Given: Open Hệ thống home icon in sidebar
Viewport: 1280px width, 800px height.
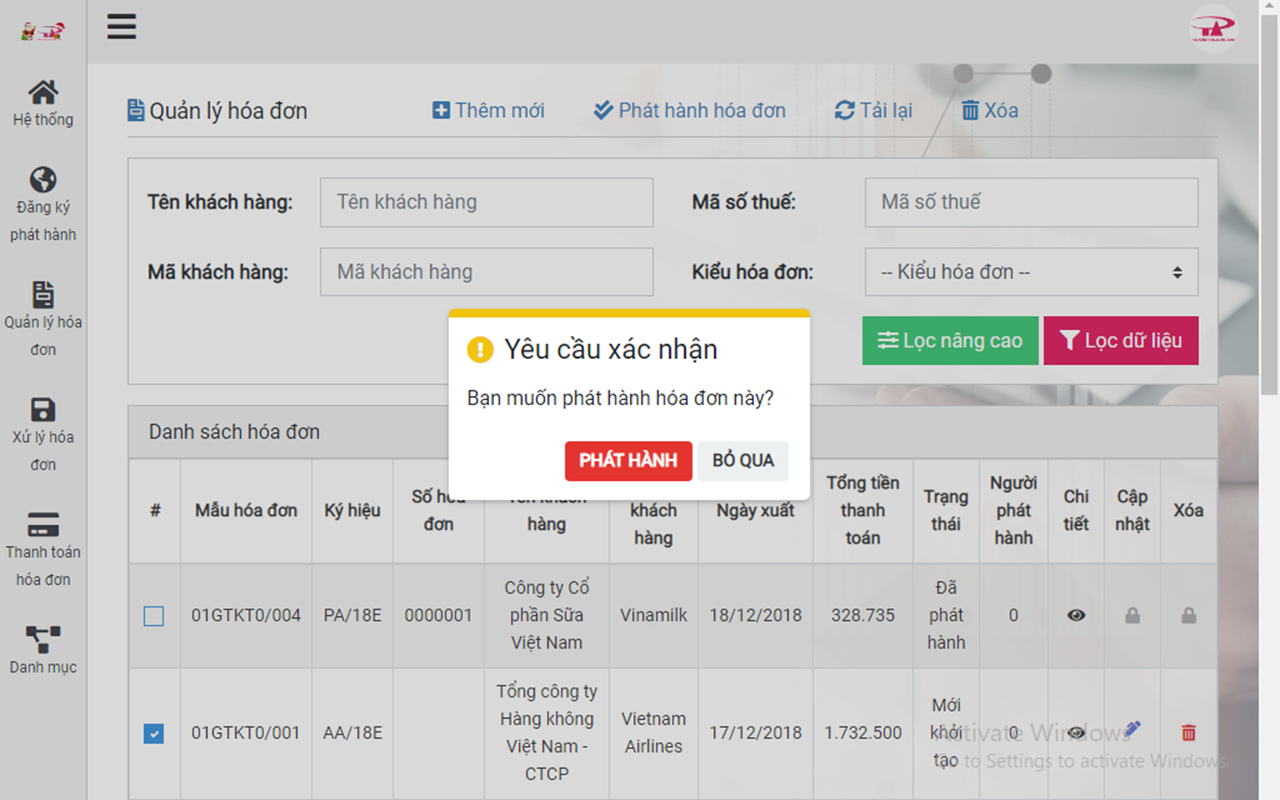Looking at the screenshot, I should [x=43, y=93].
